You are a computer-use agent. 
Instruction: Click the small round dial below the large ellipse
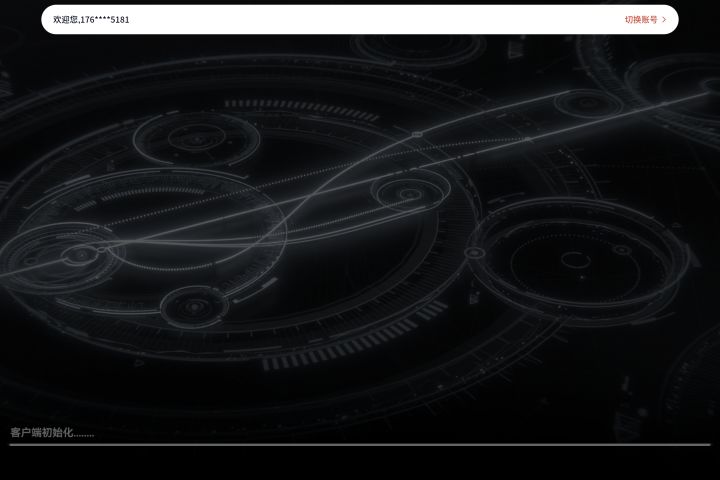pyautogui.click(x=195, y=306)
